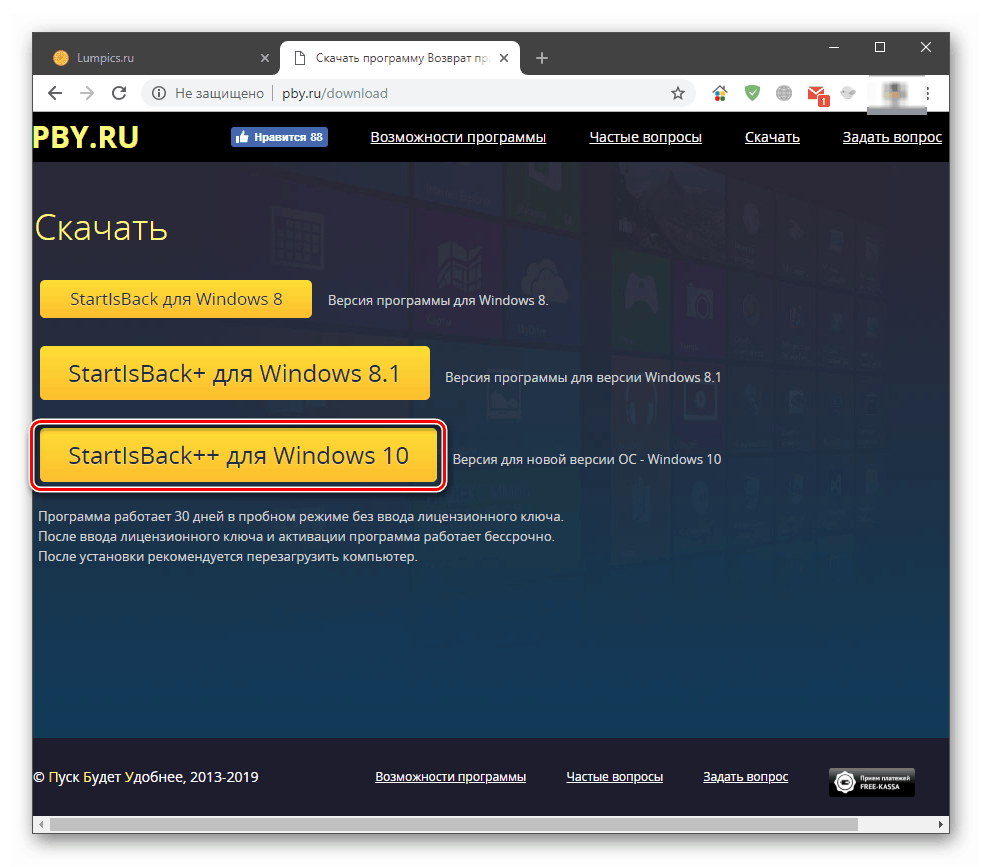Download StartIsBack для Windows 8
Viewport: 982px width, 867px height.
point(176,299)
